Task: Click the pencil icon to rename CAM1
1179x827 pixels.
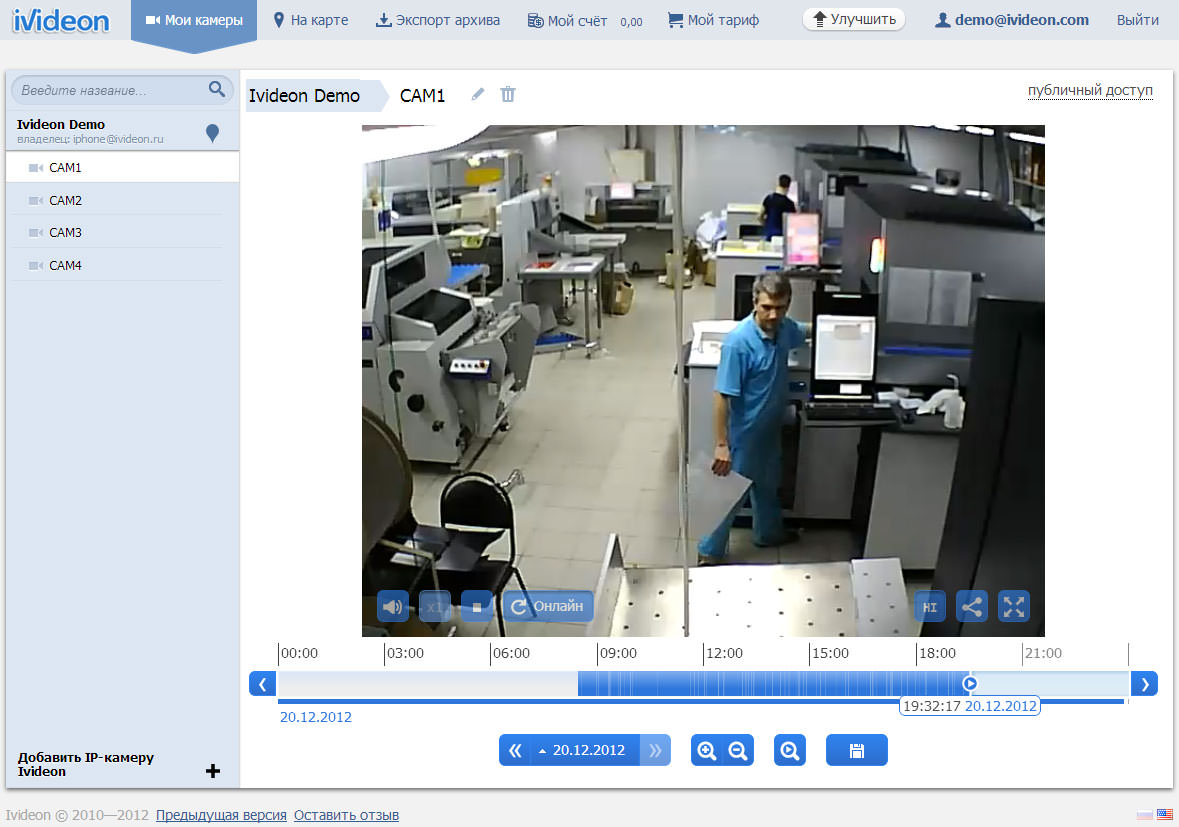Action: (x=478, y=94)
